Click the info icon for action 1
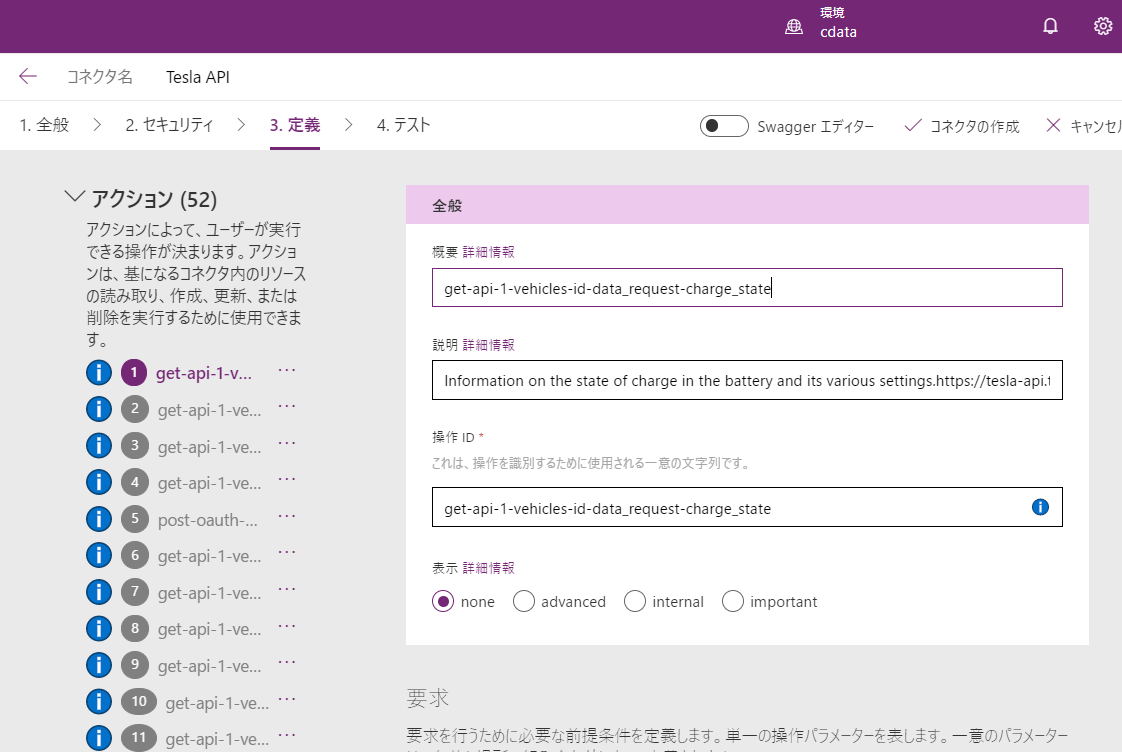 coord(99,373)
